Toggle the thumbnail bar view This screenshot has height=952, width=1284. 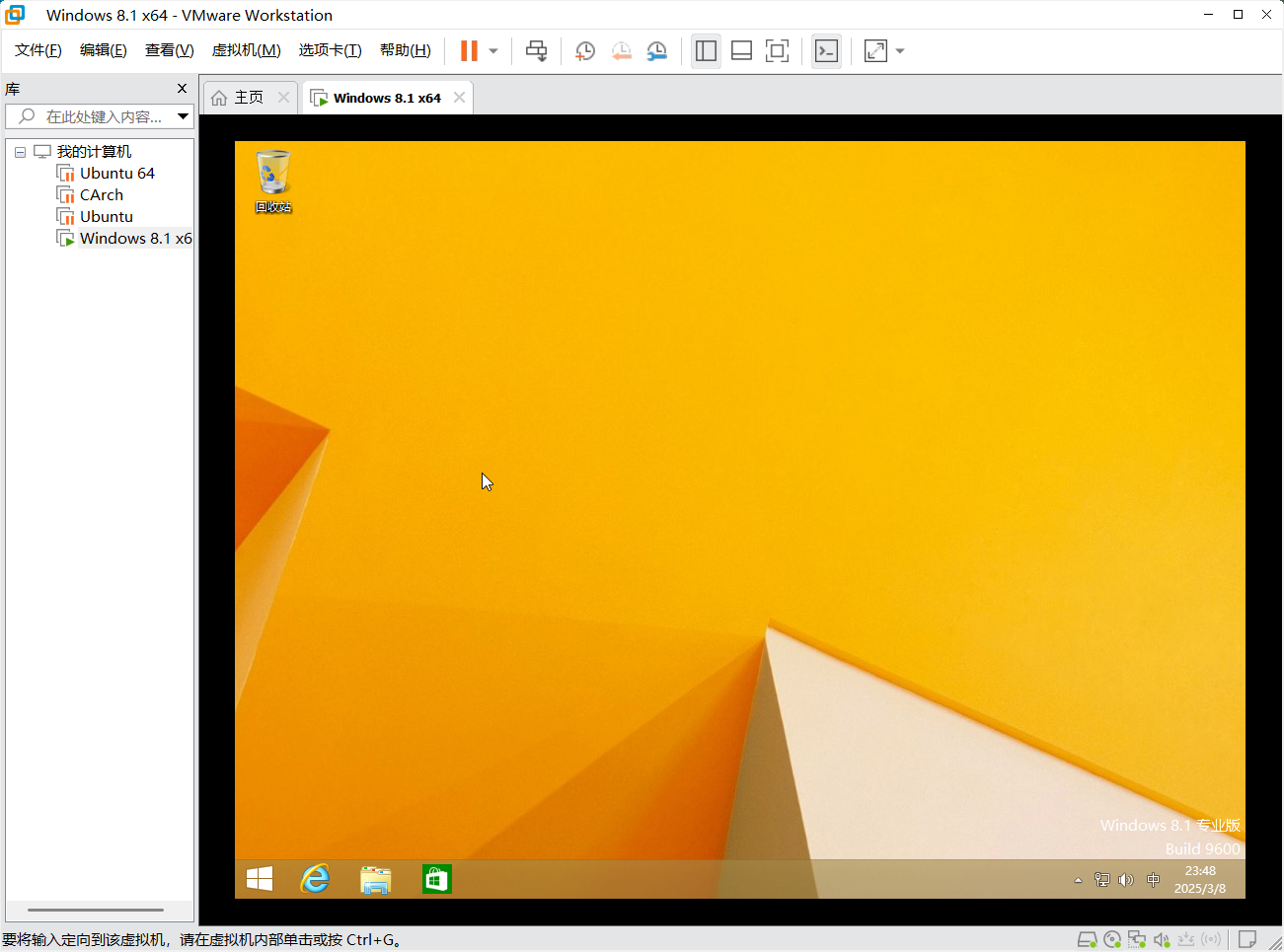tap(741, 51)
